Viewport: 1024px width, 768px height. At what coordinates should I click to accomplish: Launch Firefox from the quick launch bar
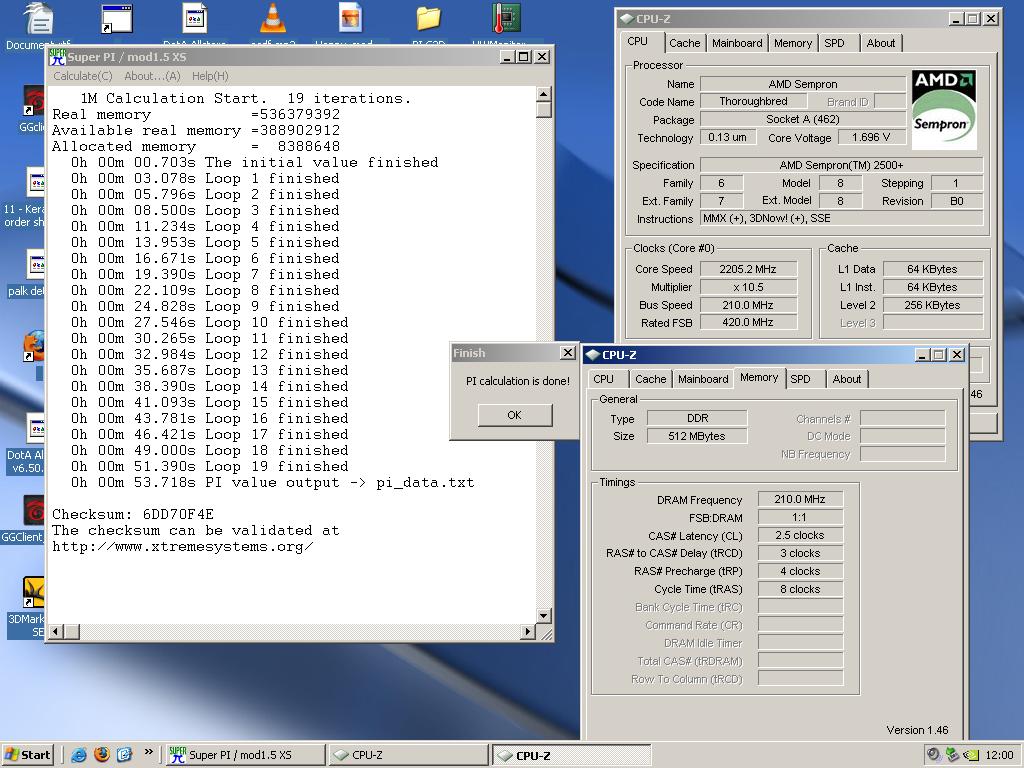point(102,754)
